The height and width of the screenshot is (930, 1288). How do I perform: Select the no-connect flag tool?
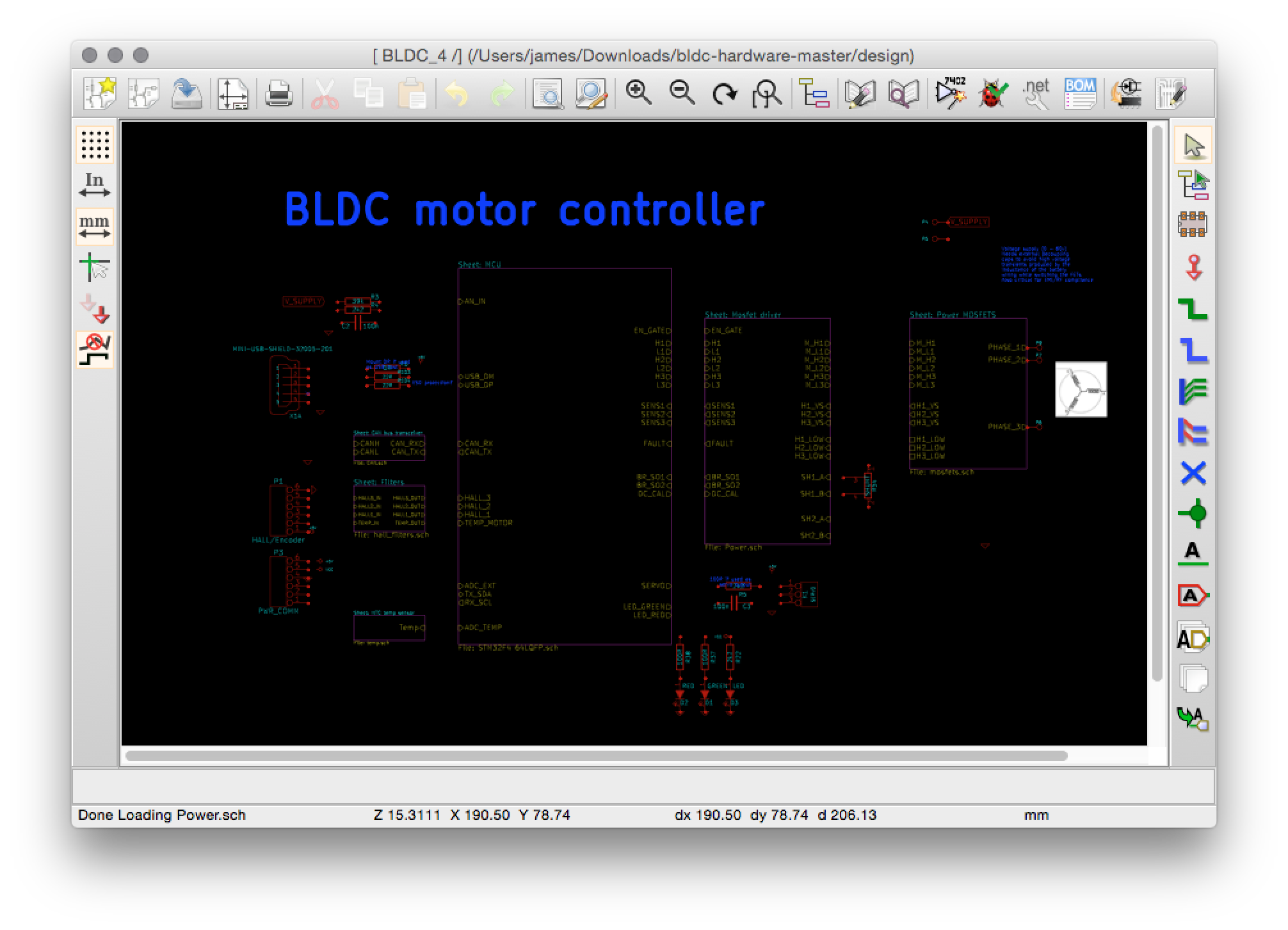(x=1193, y=473)
